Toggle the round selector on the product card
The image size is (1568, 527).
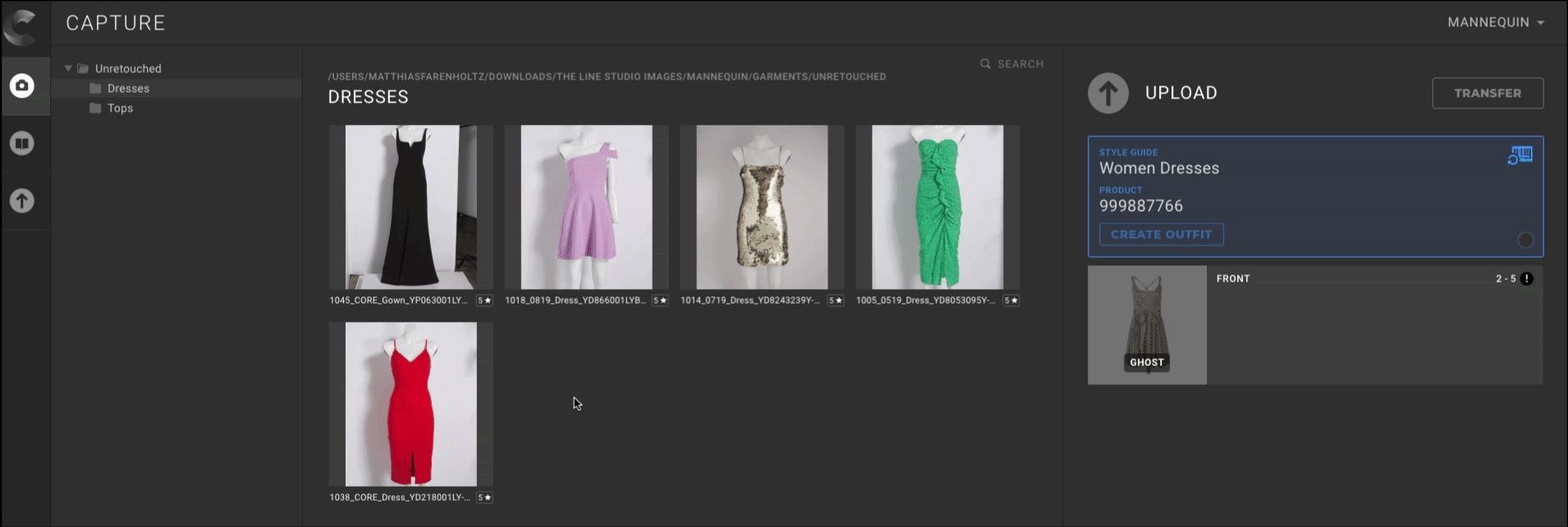[1525, 240]
